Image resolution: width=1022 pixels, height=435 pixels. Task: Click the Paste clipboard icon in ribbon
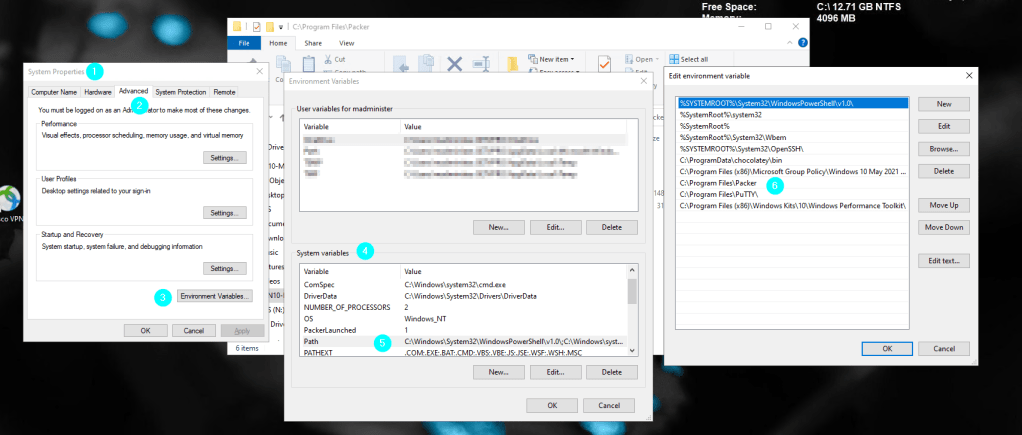pyautogui.click(x=308, y=65)
